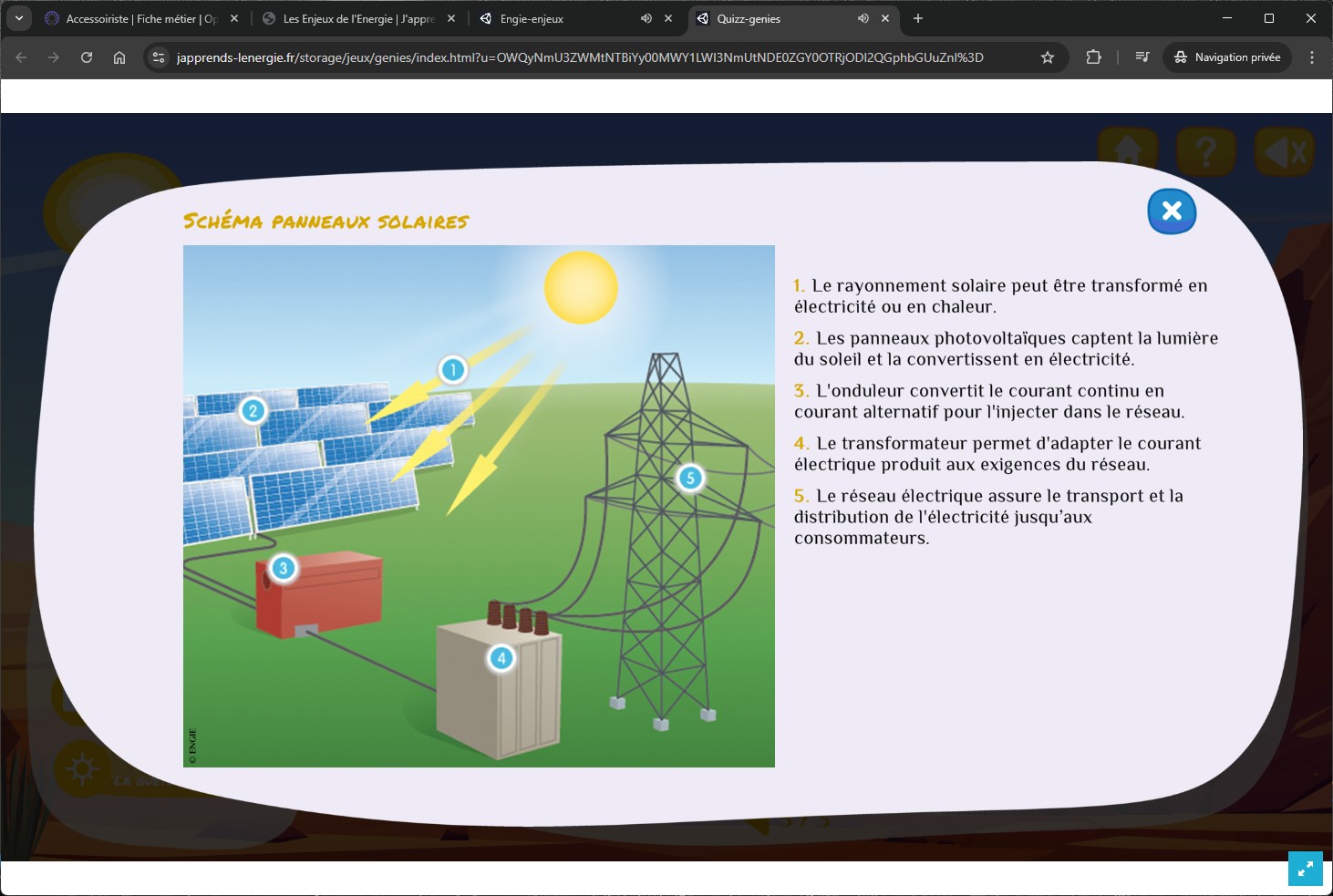View site information in address bar

(x=159, y=57)
